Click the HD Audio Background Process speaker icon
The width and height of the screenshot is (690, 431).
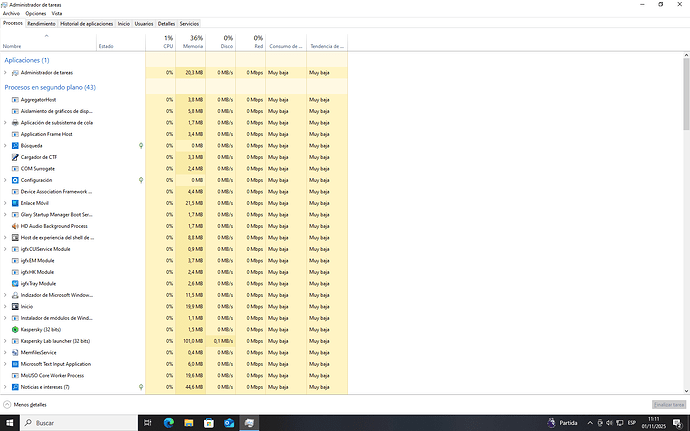14,226
